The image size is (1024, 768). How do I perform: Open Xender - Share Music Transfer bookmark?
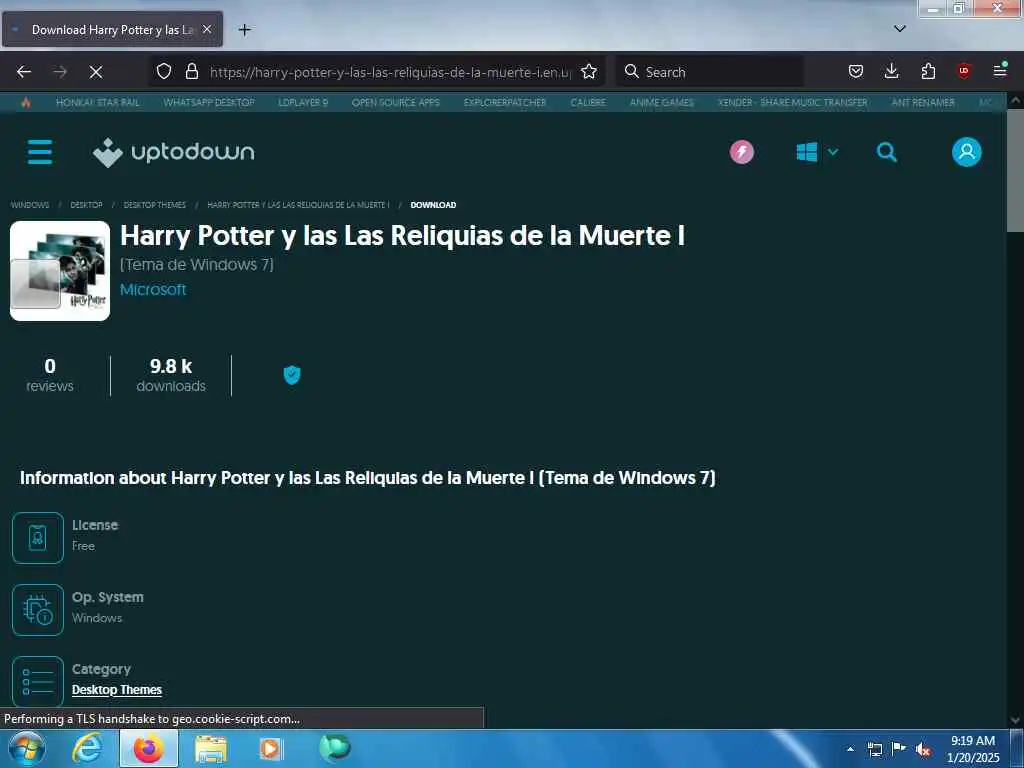point(792,103)
